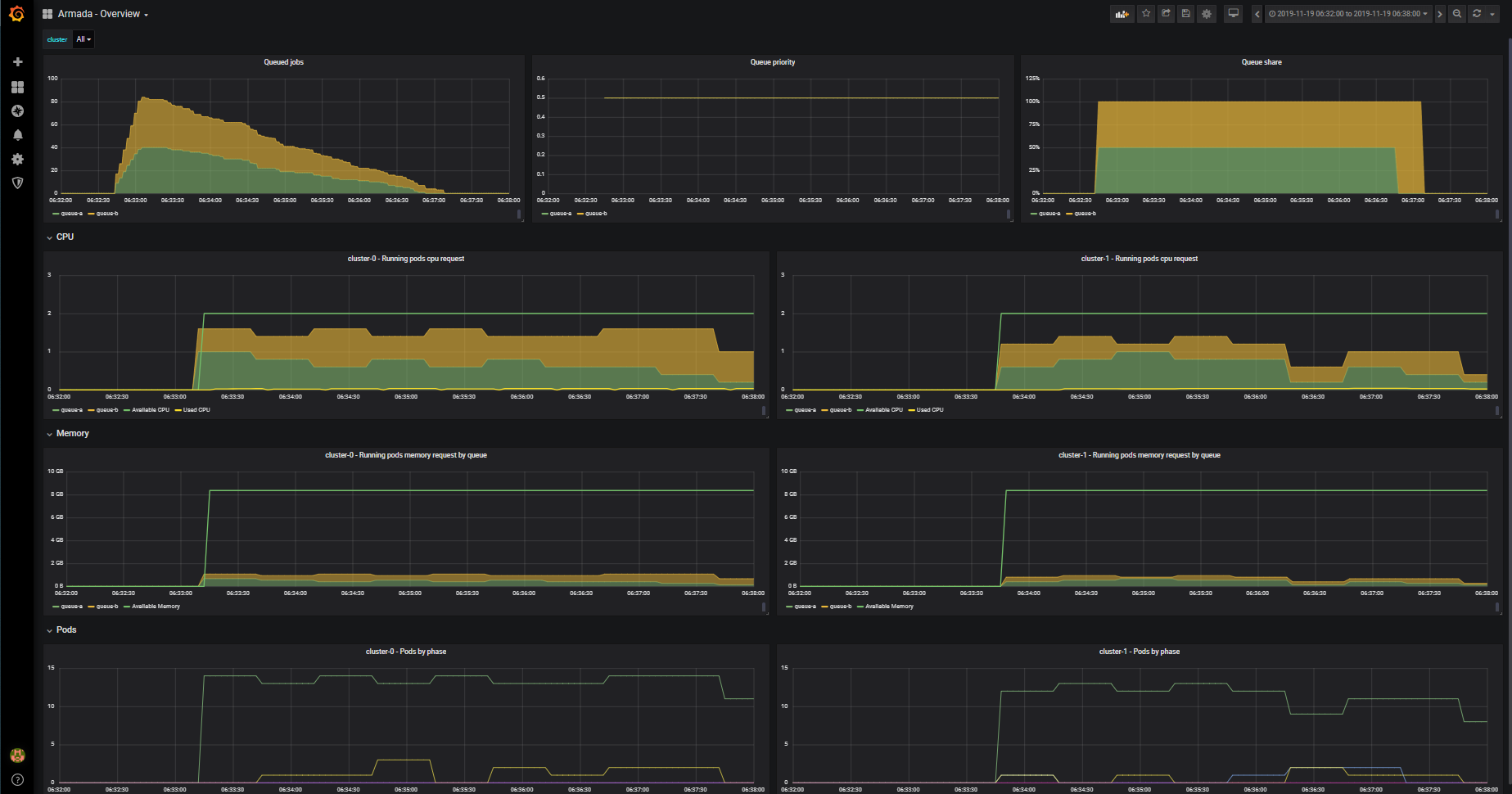Open the refresh interval dropdown caret

(1492, 14)
